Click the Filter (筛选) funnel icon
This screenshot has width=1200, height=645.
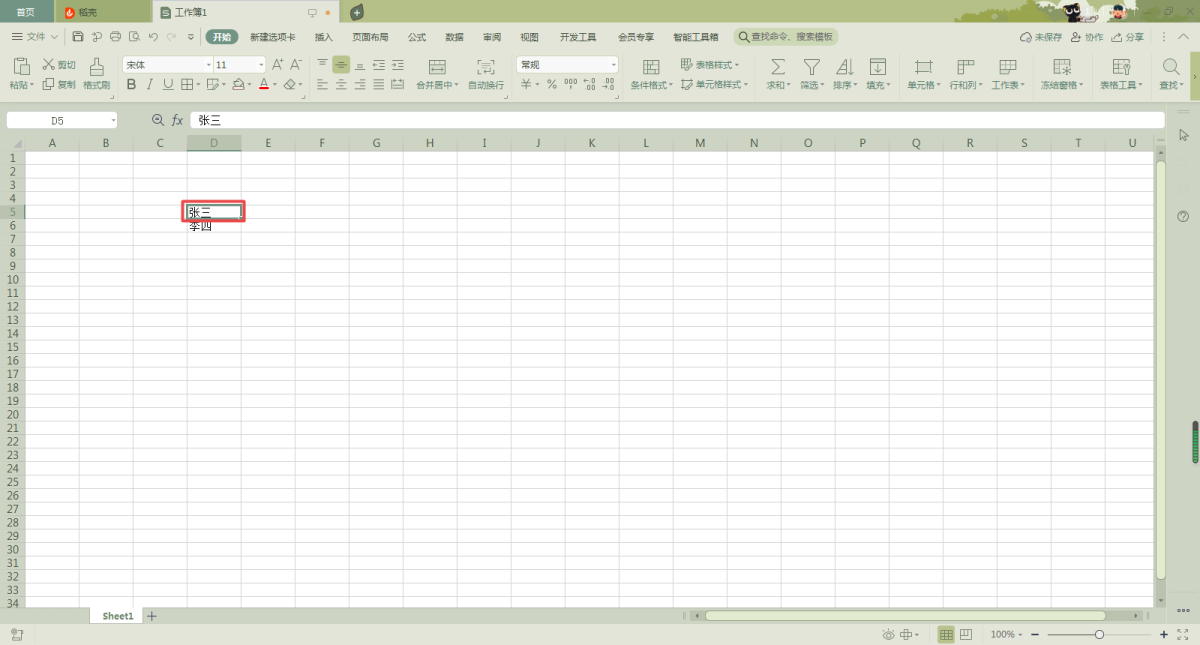click(811, 67)
